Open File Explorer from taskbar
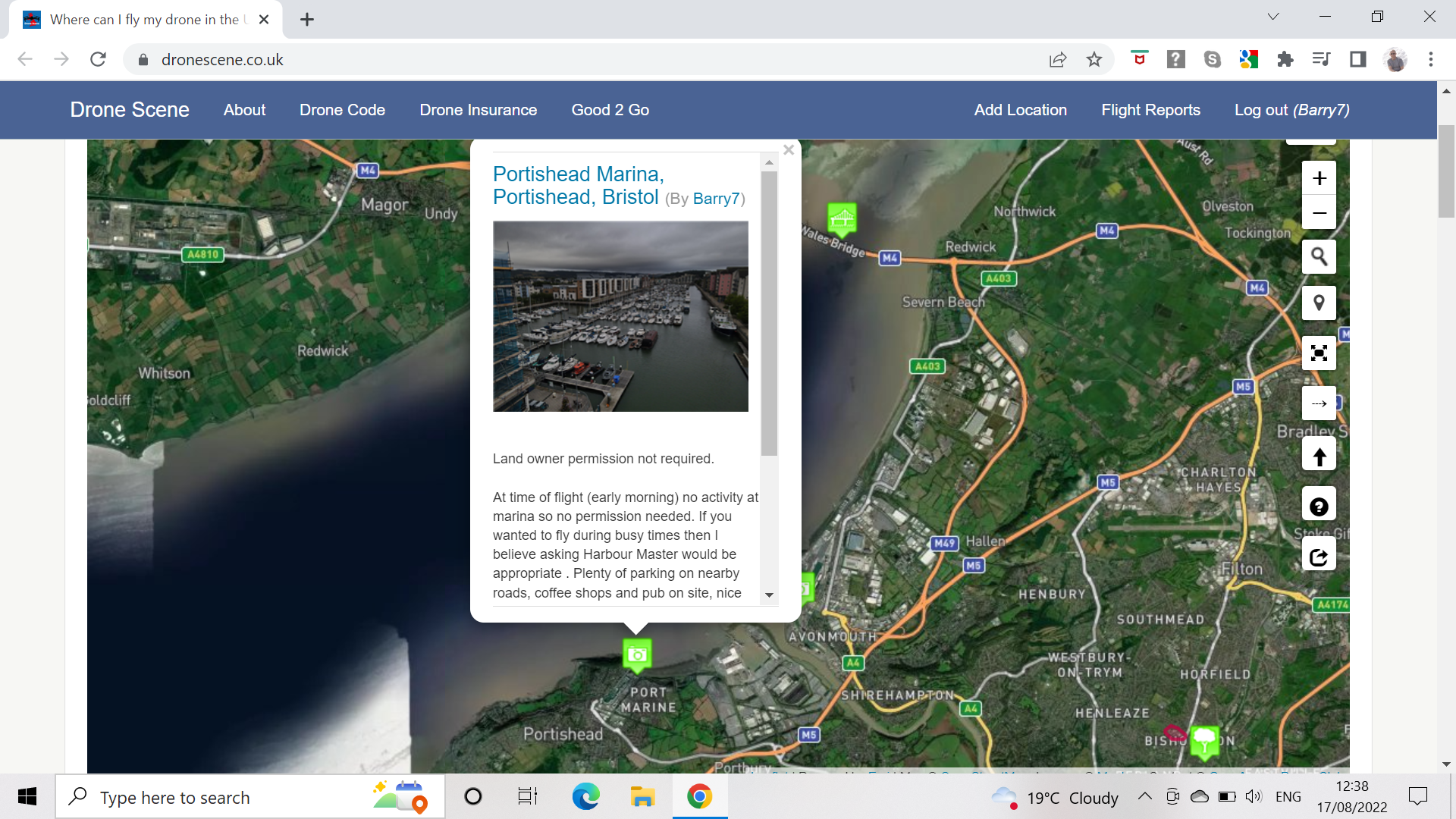The height and width of the screenshot is (819, 1456). click(642, 796)
